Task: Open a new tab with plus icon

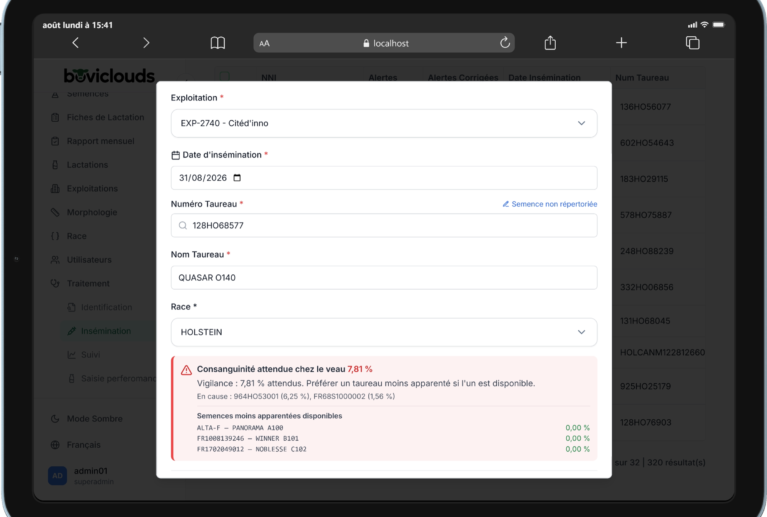Action: [621, 43]
